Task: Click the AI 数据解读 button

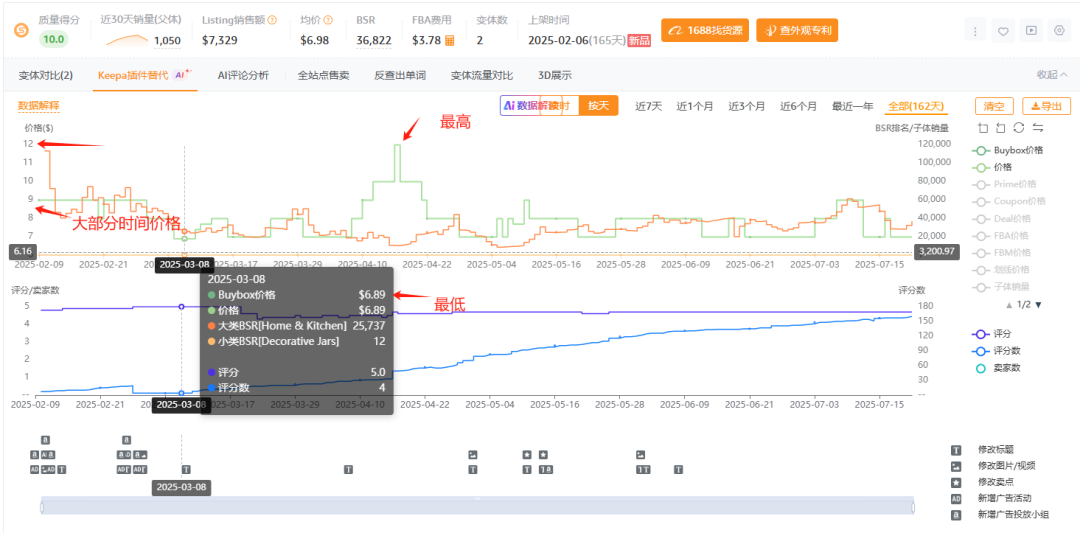Action: click(x=530, y=106)
